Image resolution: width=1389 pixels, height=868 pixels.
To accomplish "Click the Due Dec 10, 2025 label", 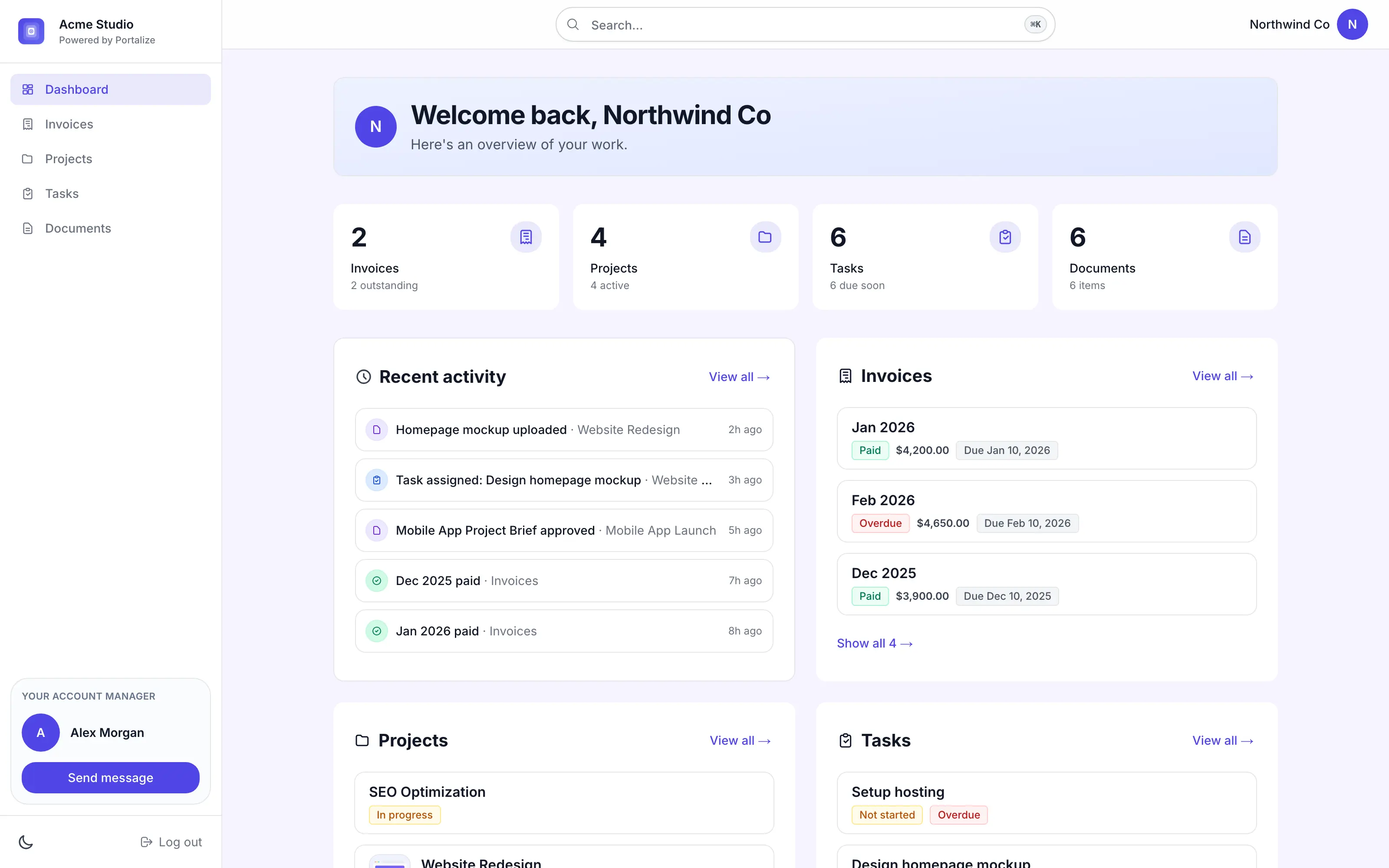I will coord(1007,596).
